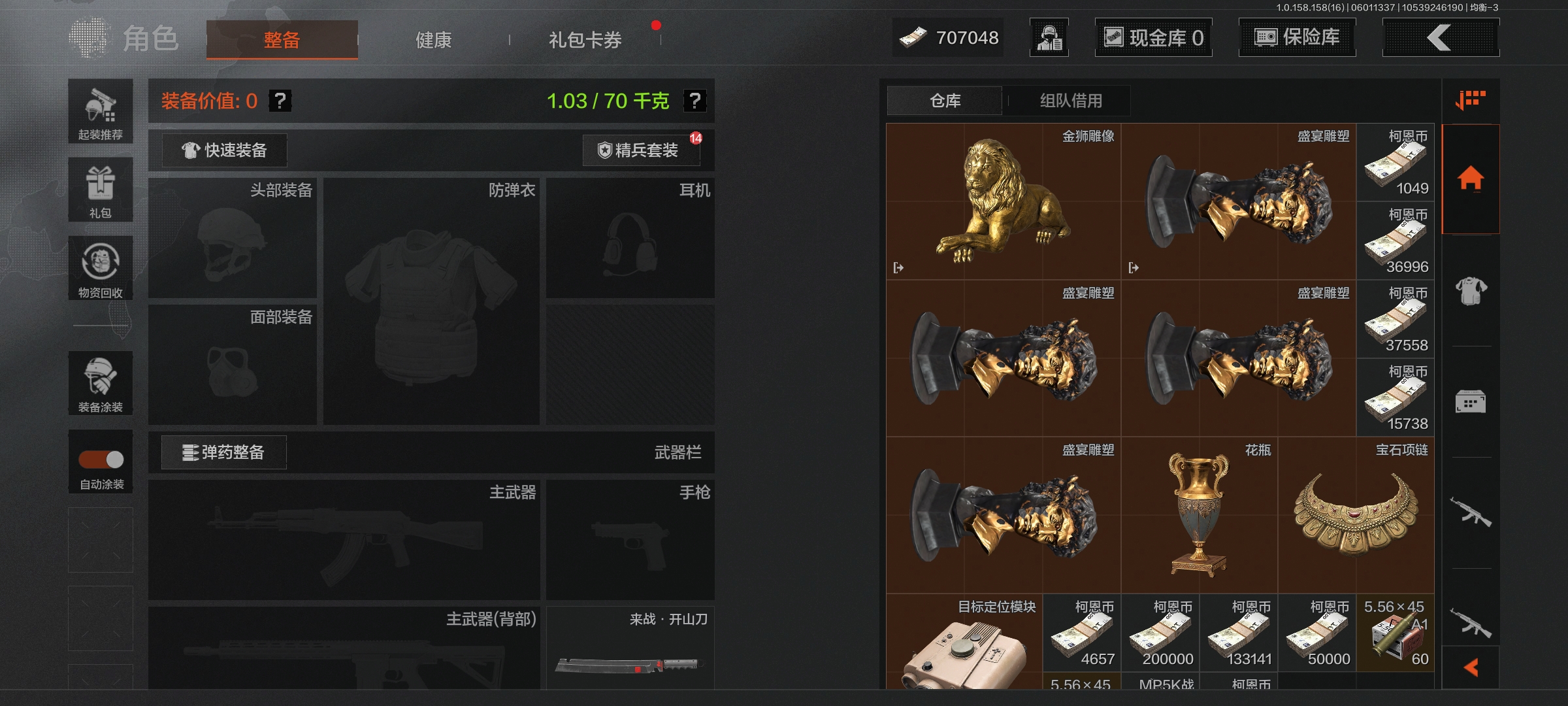Click the 快速装备 button
Image resolution: width=1568 pixels, height=706 pixels.
coord(224,150)
